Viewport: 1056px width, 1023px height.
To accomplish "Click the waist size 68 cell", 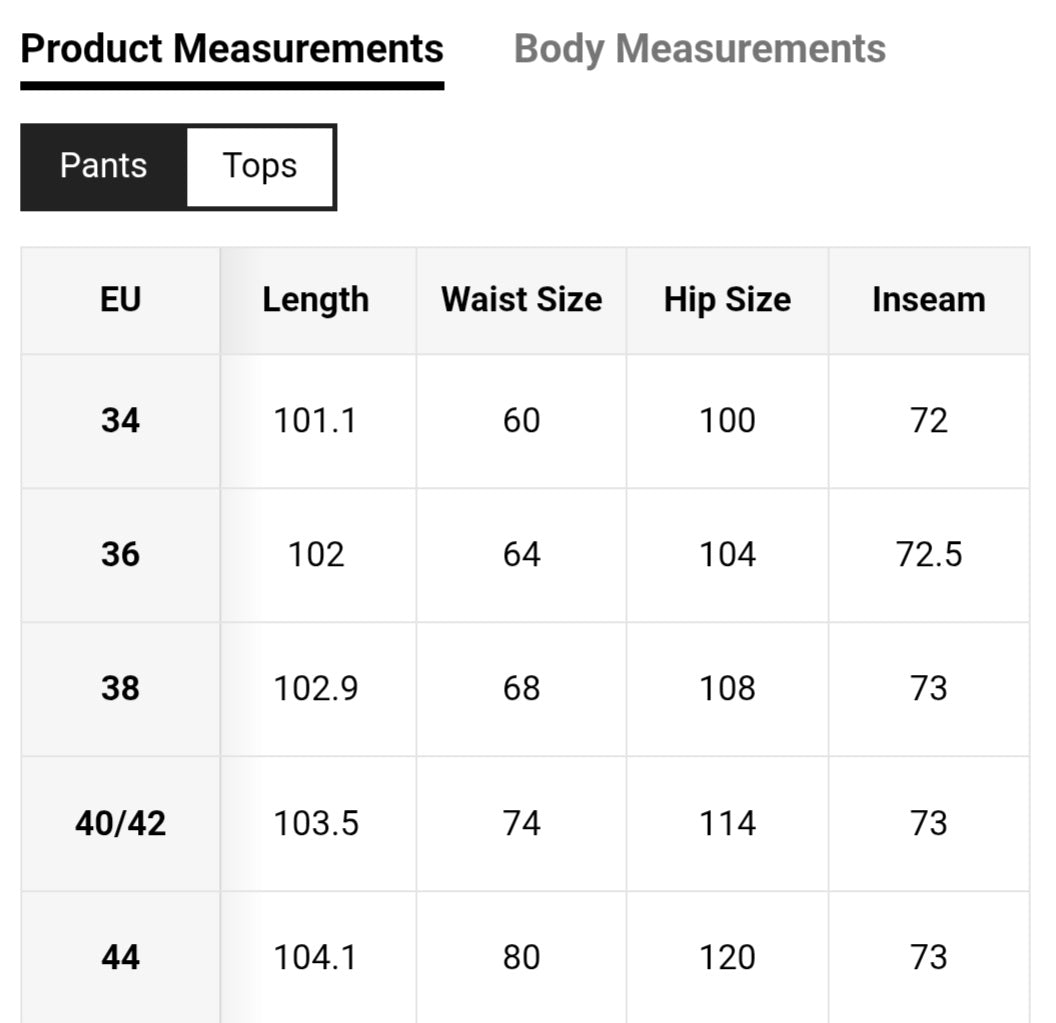I will coord(521,689).
